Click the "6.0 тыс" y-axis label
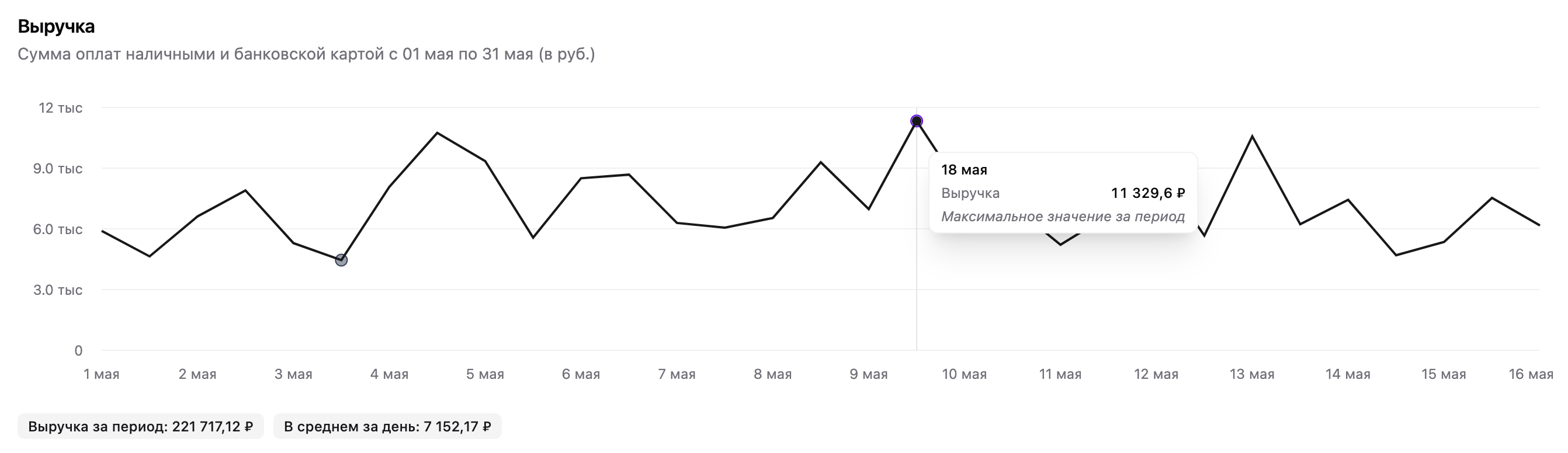Screen dimensions: 1568x453 (58, 229)
